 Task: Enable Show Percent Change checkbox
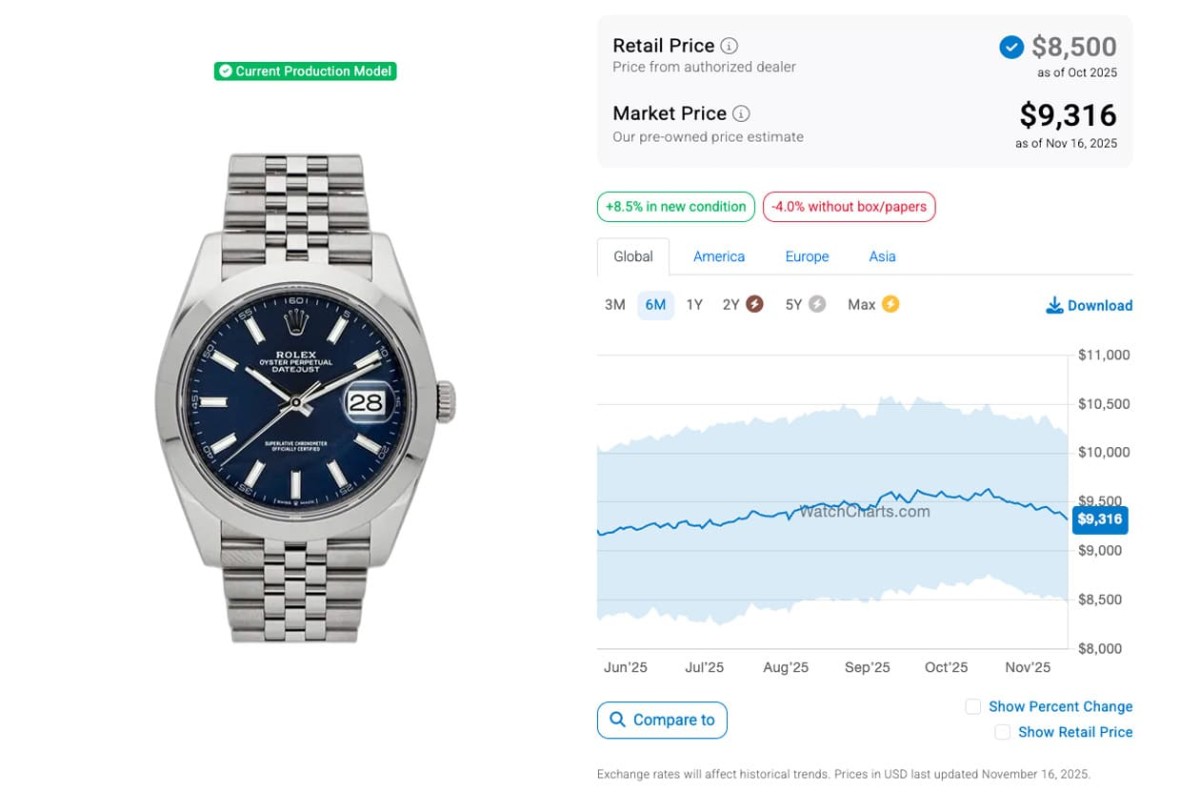(x=973, y=707)
